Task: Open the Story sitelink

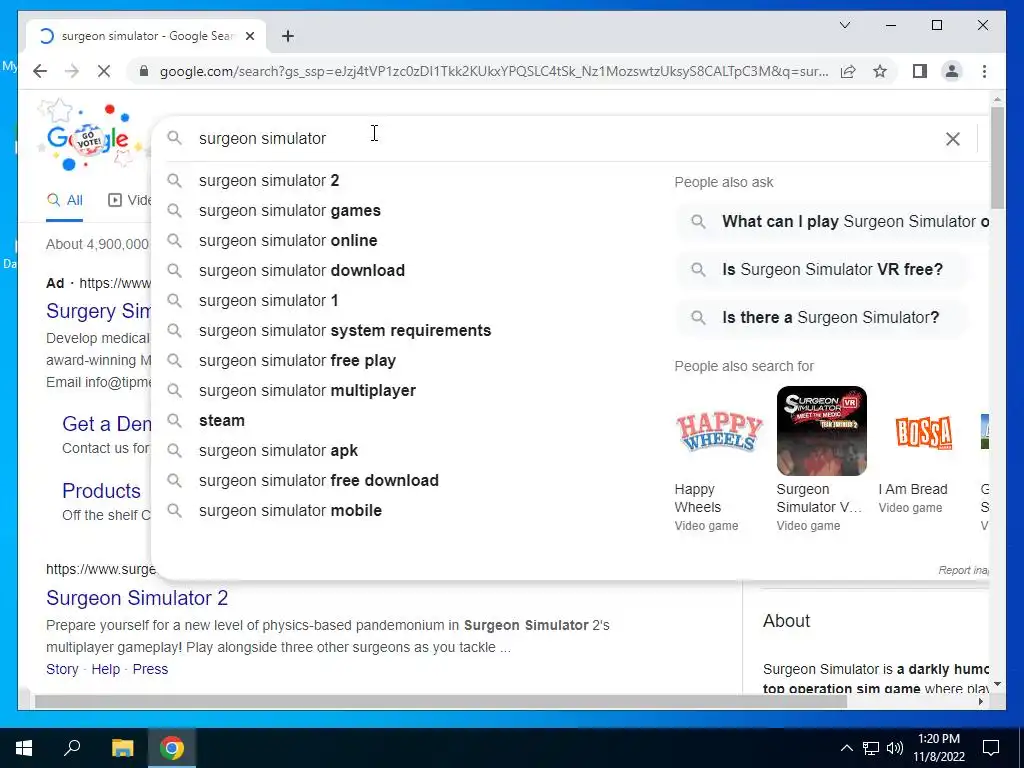Action: pyautogui.click(x=62, y=669)
